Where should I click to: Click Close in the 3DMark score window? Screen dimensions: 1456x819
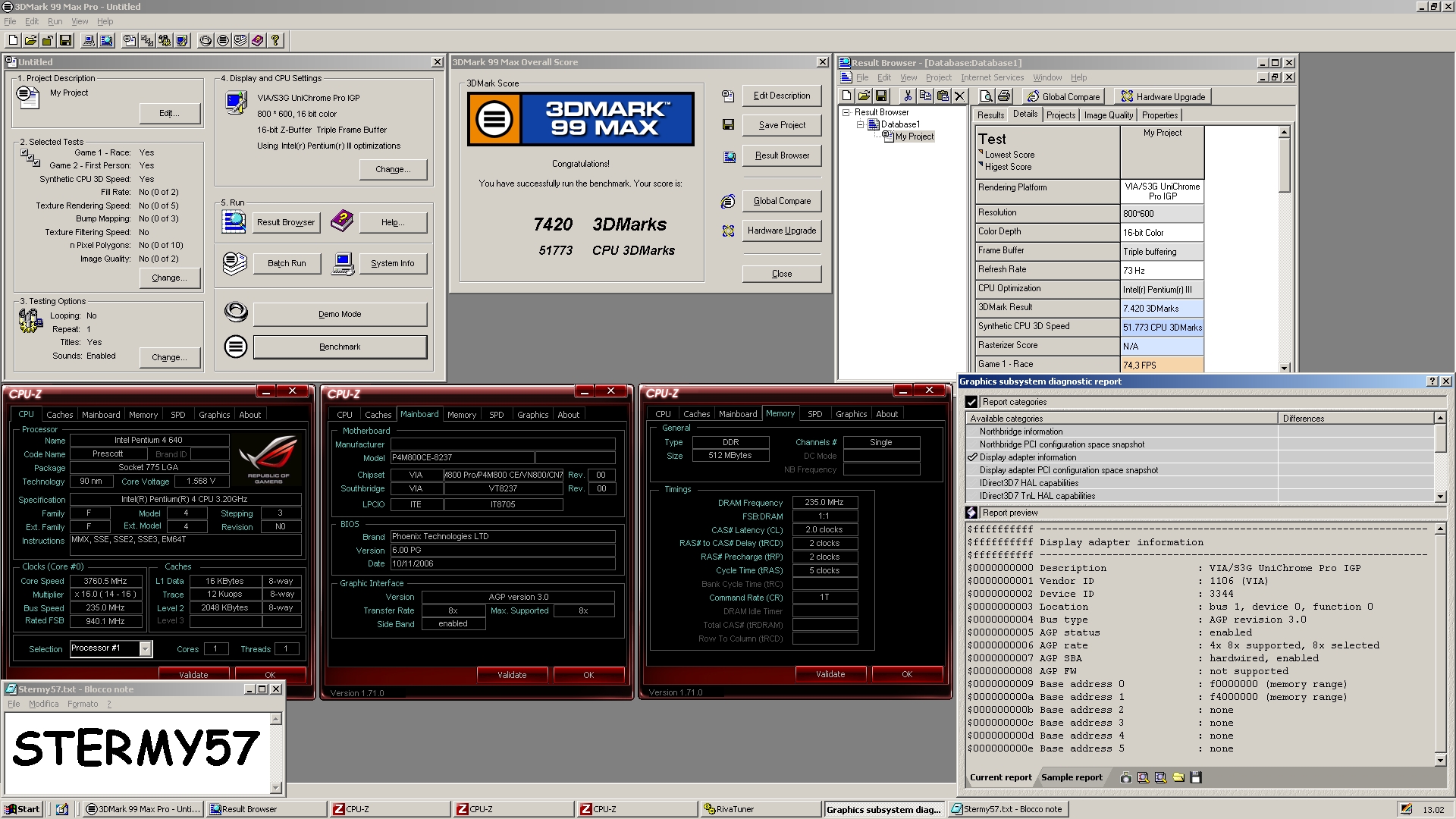point(782,274)
